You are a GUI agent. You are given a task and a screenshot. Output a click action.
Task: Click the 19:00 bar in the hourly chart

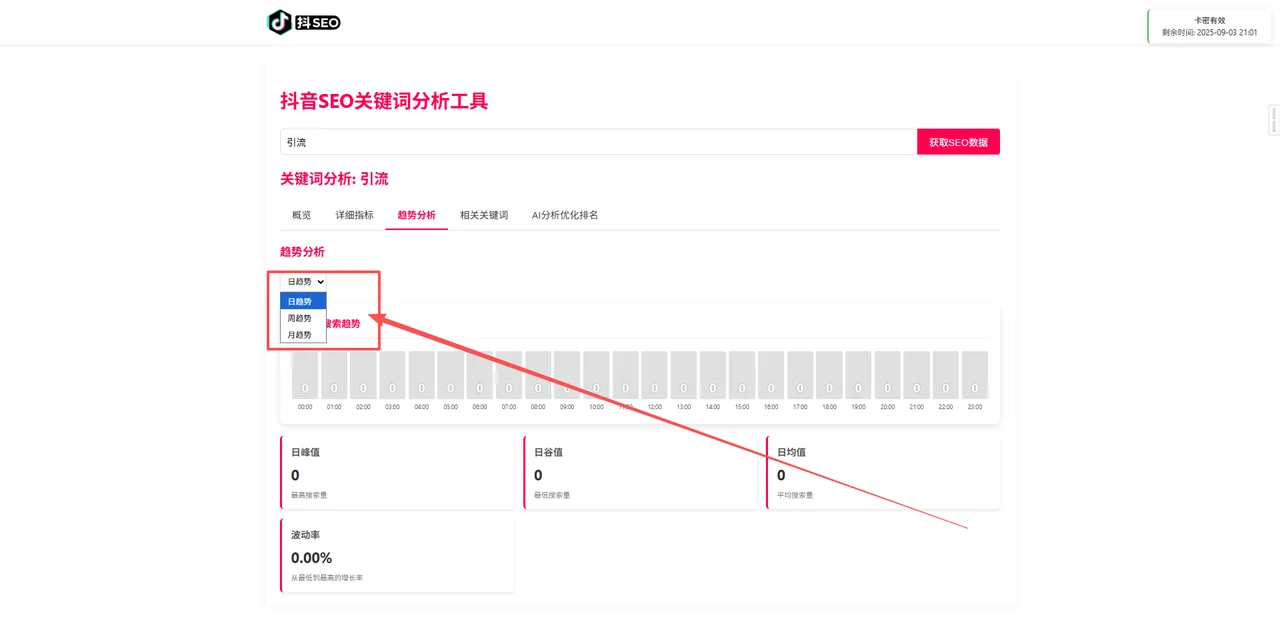pos(858,375)
